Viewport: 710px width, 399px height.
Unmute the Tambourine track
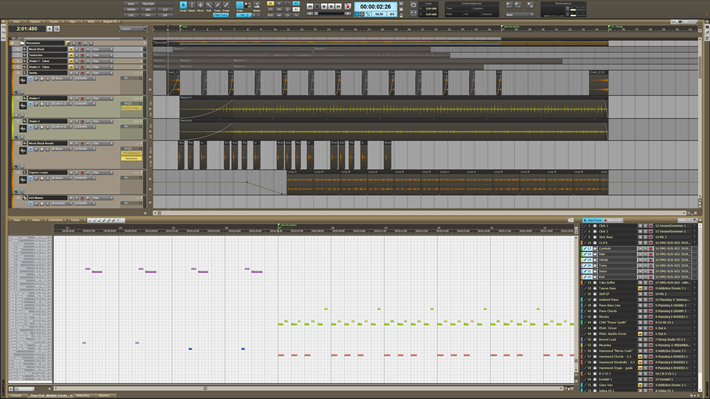(x=71, y=55)
